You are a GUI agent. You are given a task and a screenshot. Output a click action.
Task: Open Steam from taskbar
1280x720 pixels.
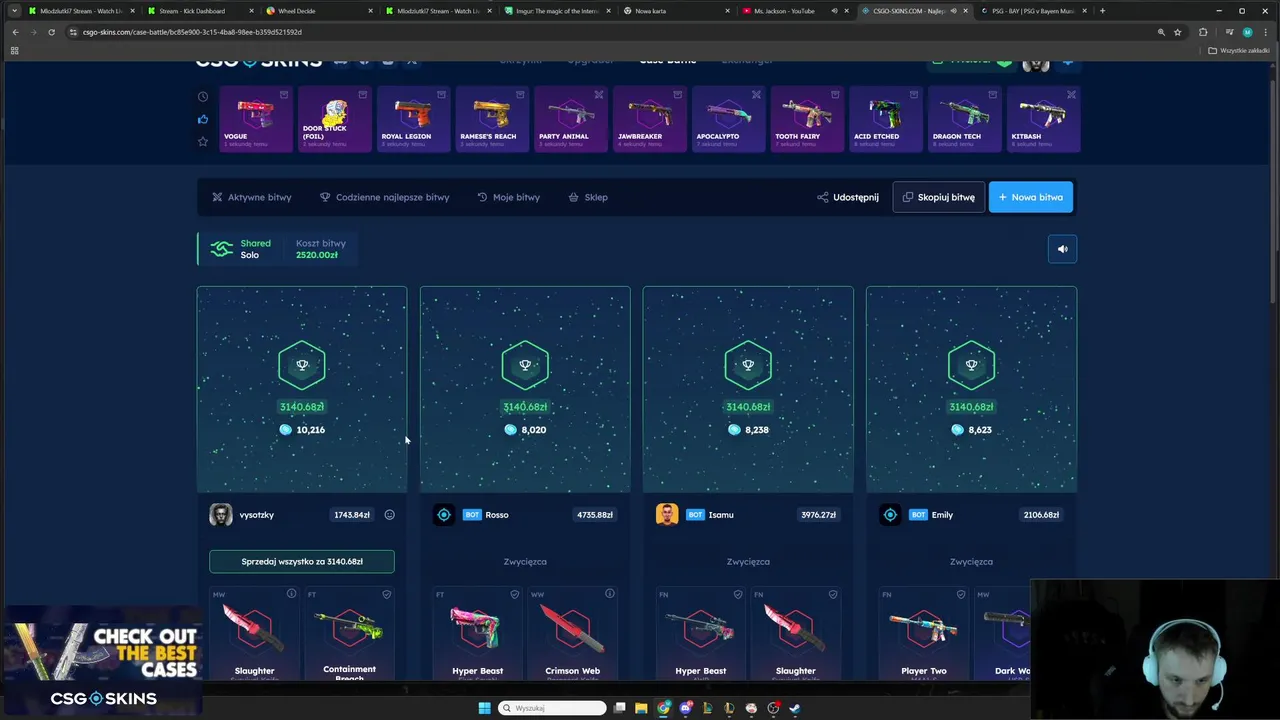click(x=795, y=708)
